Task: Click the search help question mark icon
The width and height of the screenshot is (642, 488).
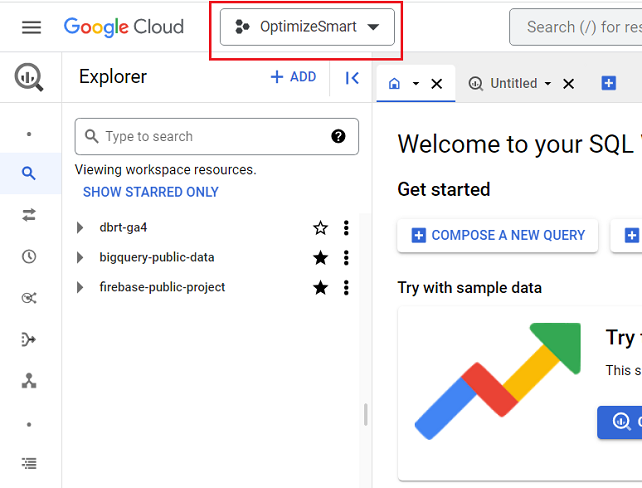Action: coord(338,137)
